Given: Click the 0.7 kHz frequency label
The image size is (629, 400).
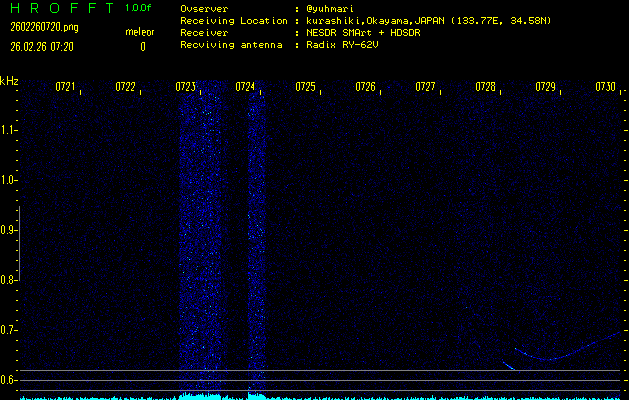Looking at the screenshot, I should pos(9,330).
